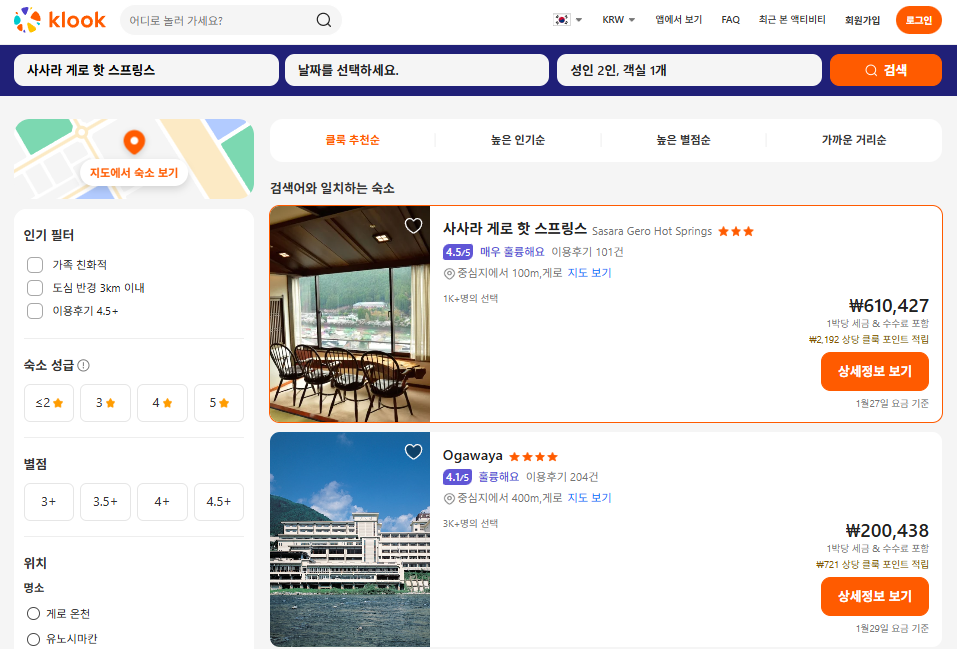Click the three-star rating of Sasara Gero
The image size is (957, 649).
tap(736, 231)
